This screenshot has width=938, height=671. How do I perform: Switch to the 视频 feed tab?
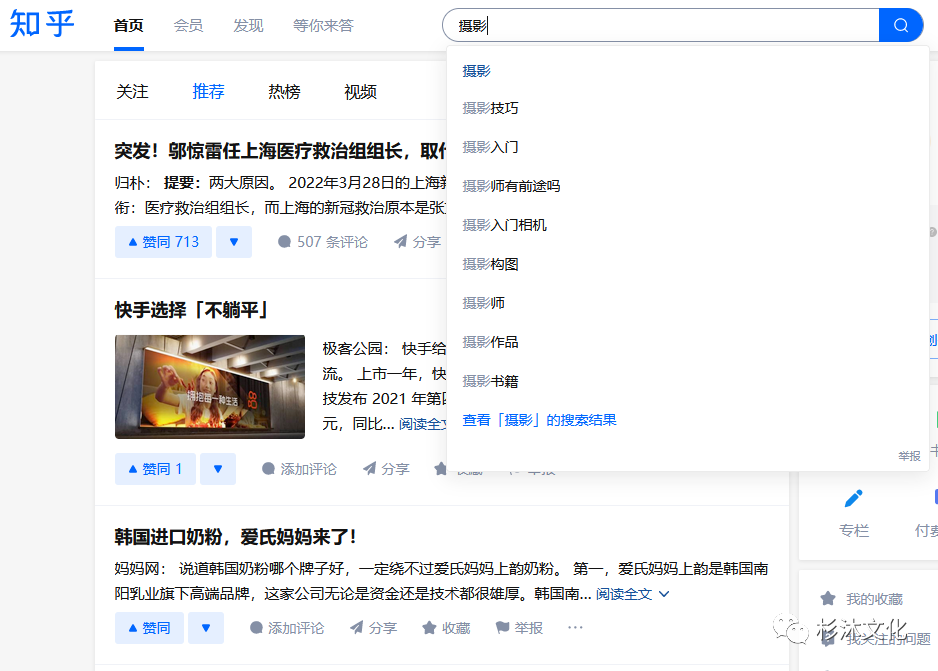coord(360,92)
